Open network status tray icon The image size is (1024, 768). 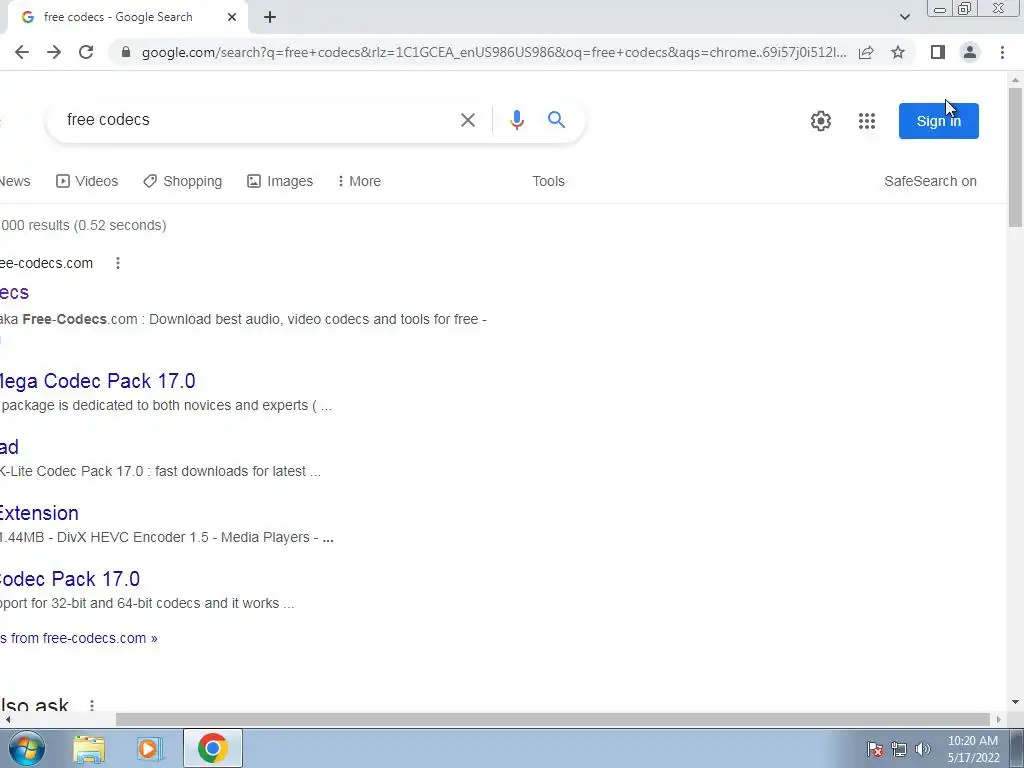click(x=899, y=749)
